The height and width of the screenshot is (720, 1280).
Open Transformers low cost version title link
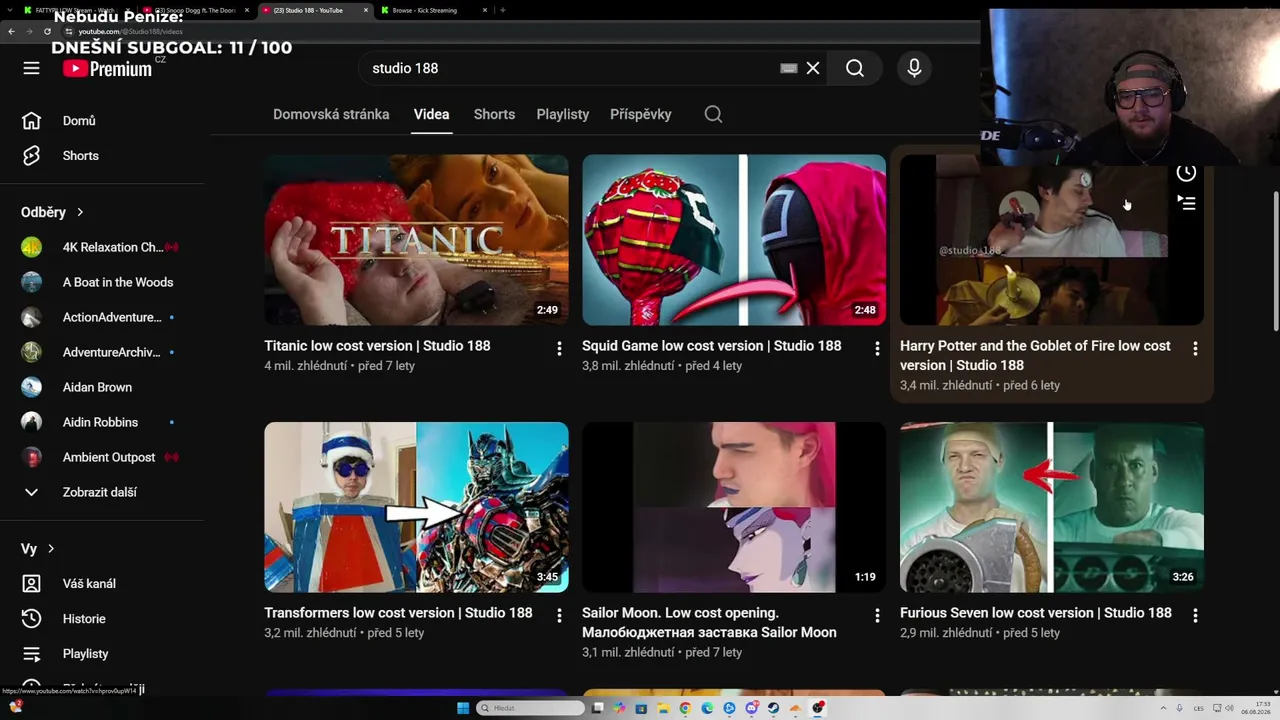coord(398,613)
